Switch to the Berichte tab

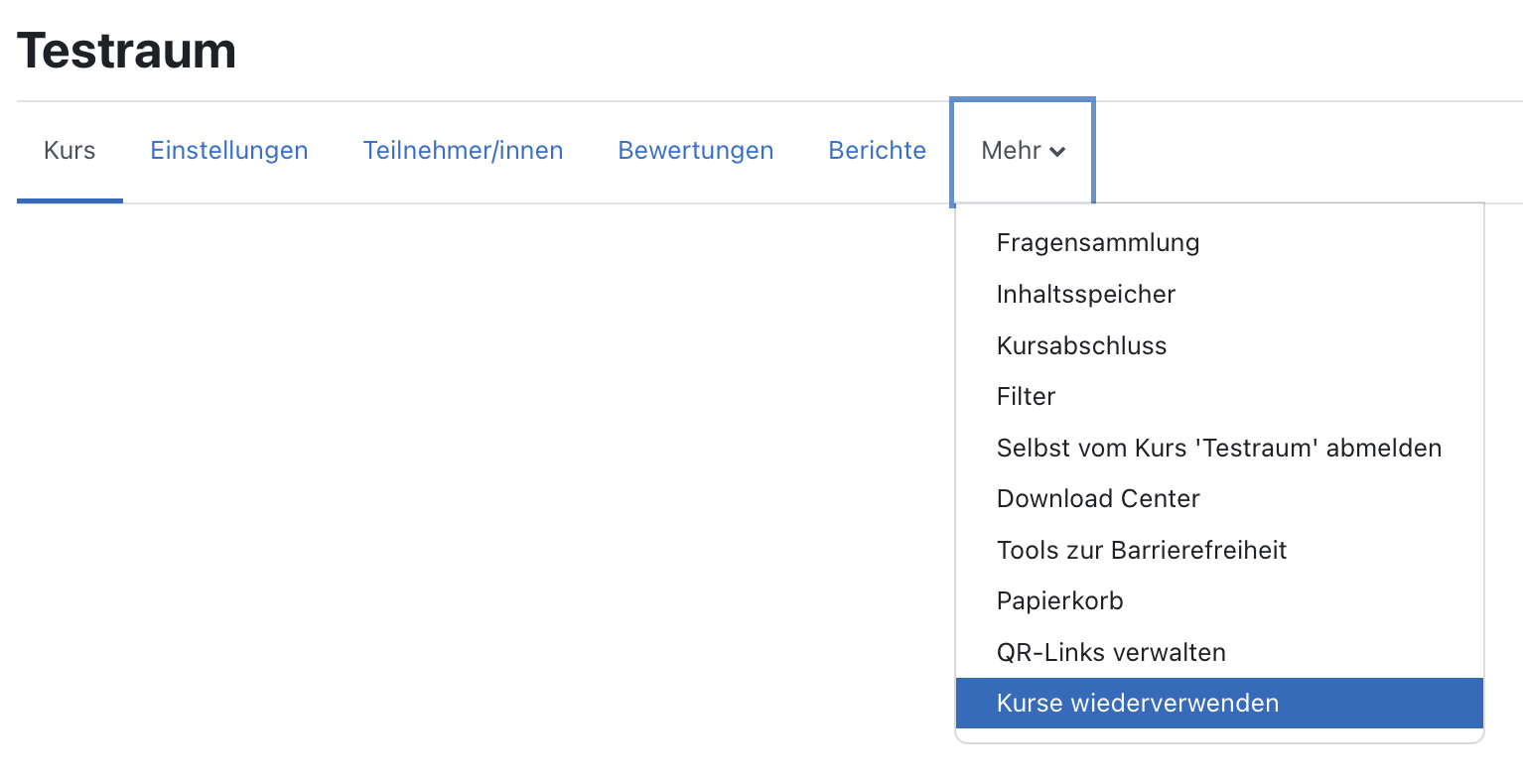[877, 150]
